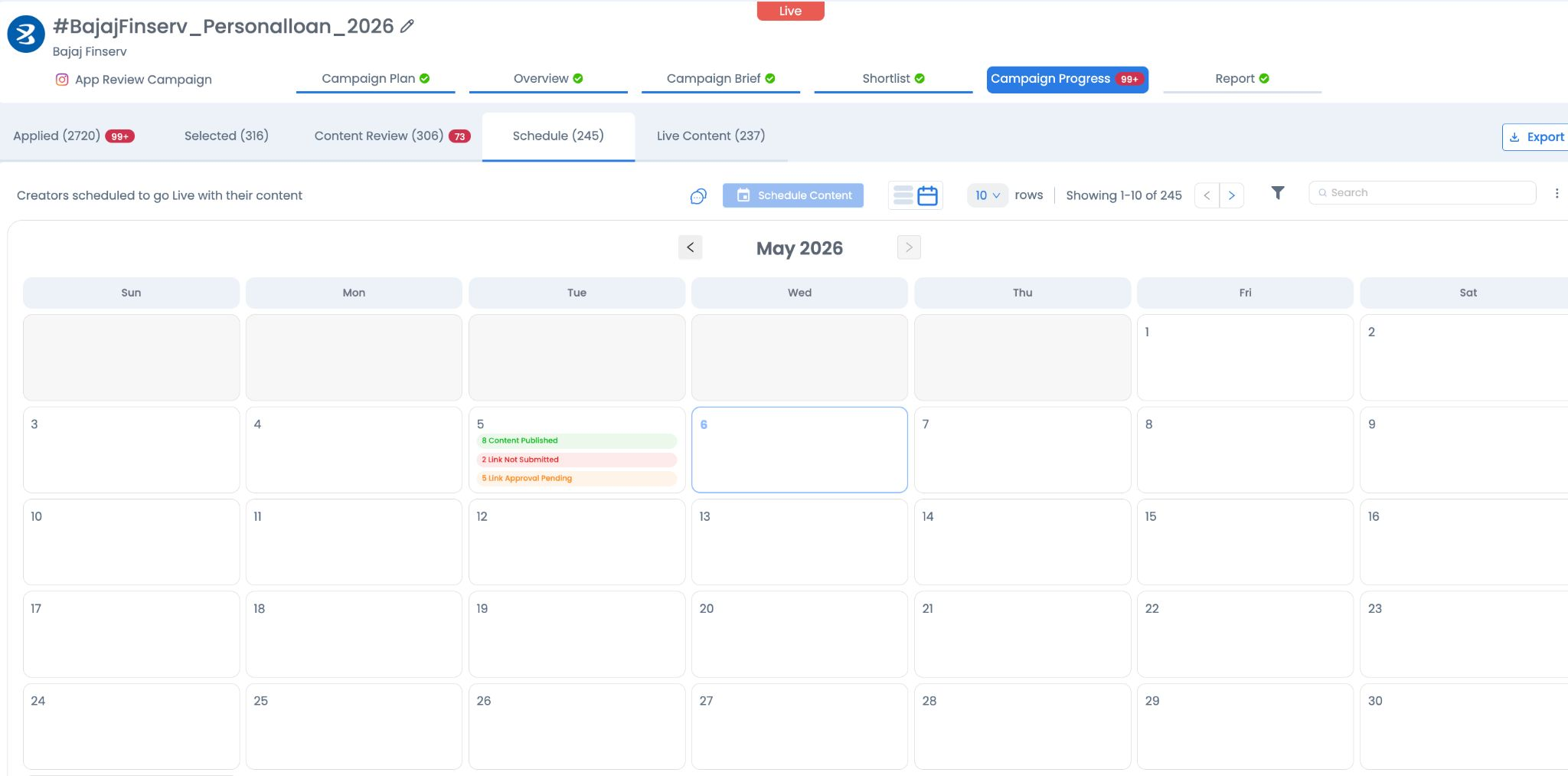Switch to the Live Content (237) tab

point(710,136)
